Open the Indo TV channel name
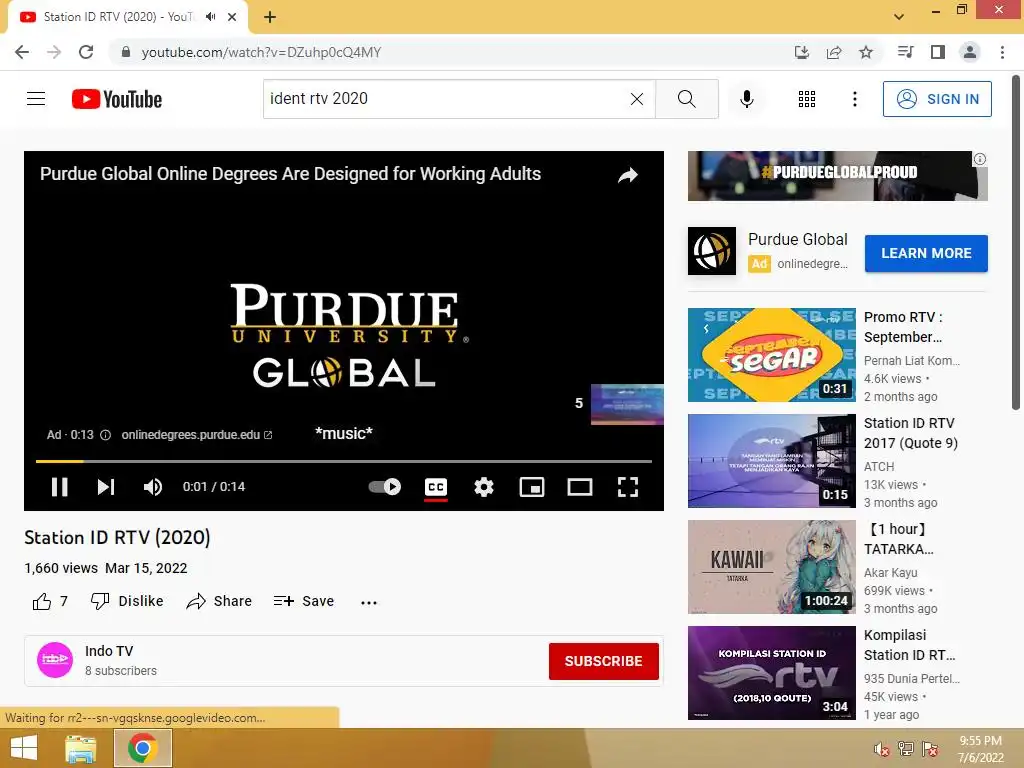The width and height of the screenshot is (1024, 768). click(109, 651)
